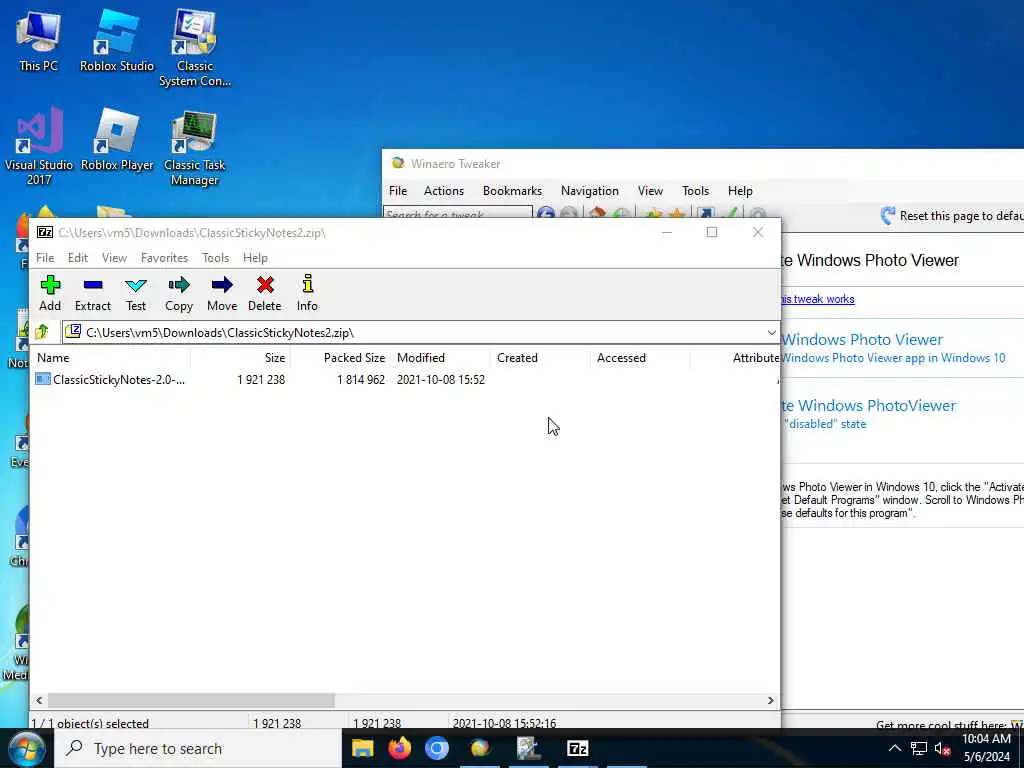Click the blue 'Windows Photo Viewer' link
The image size is (1024, 768).
[863, 340]
